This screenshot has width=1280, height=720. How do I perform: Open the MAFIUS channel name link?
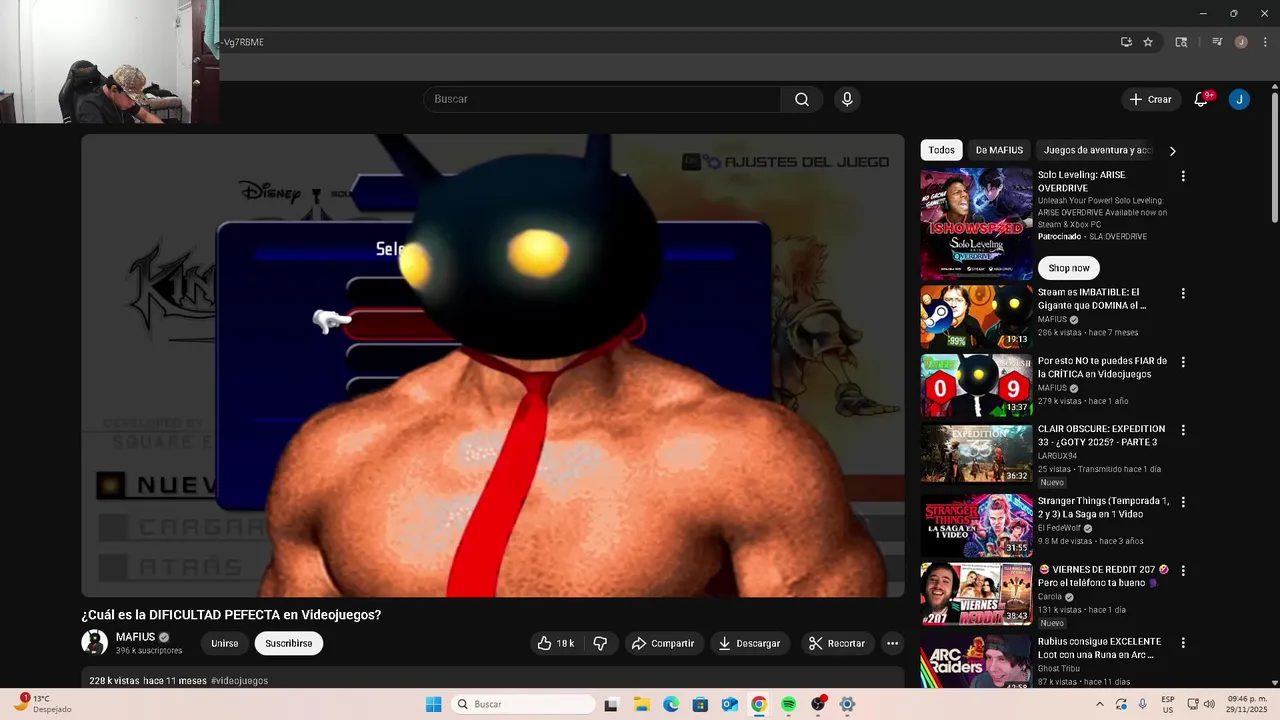click(x=135, y=637)
